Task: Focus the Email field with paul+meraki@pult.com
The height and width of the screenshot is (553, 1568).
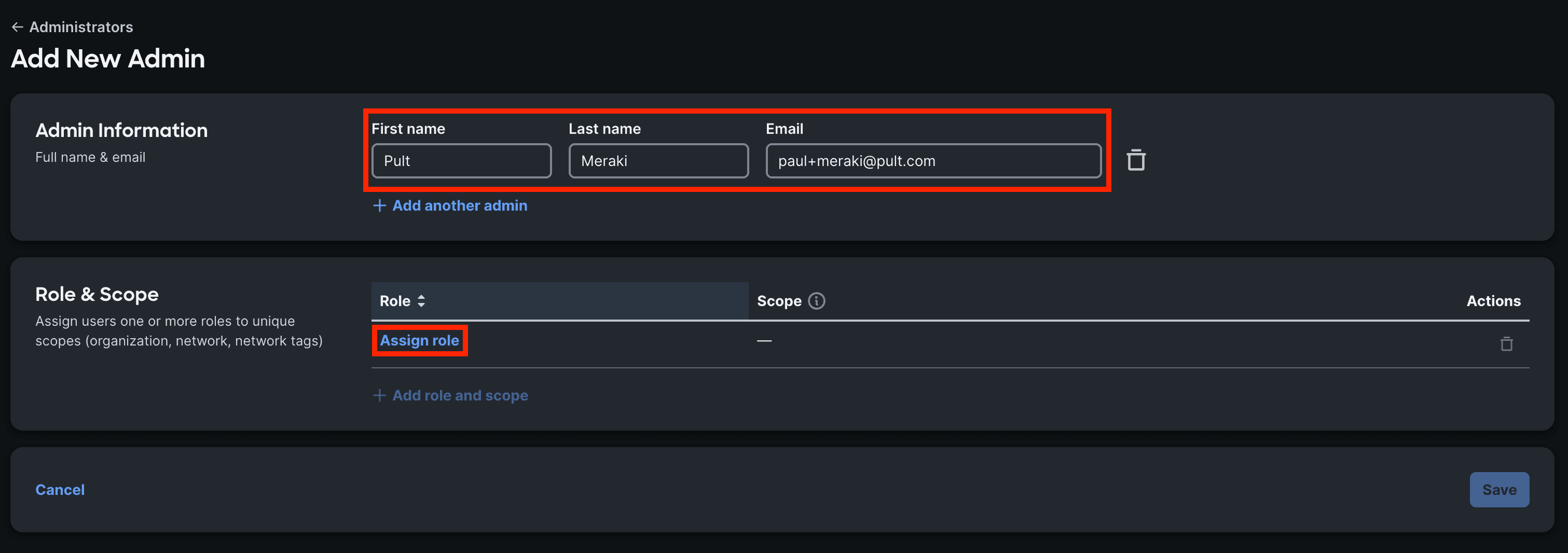Action: tap(933, 161)
